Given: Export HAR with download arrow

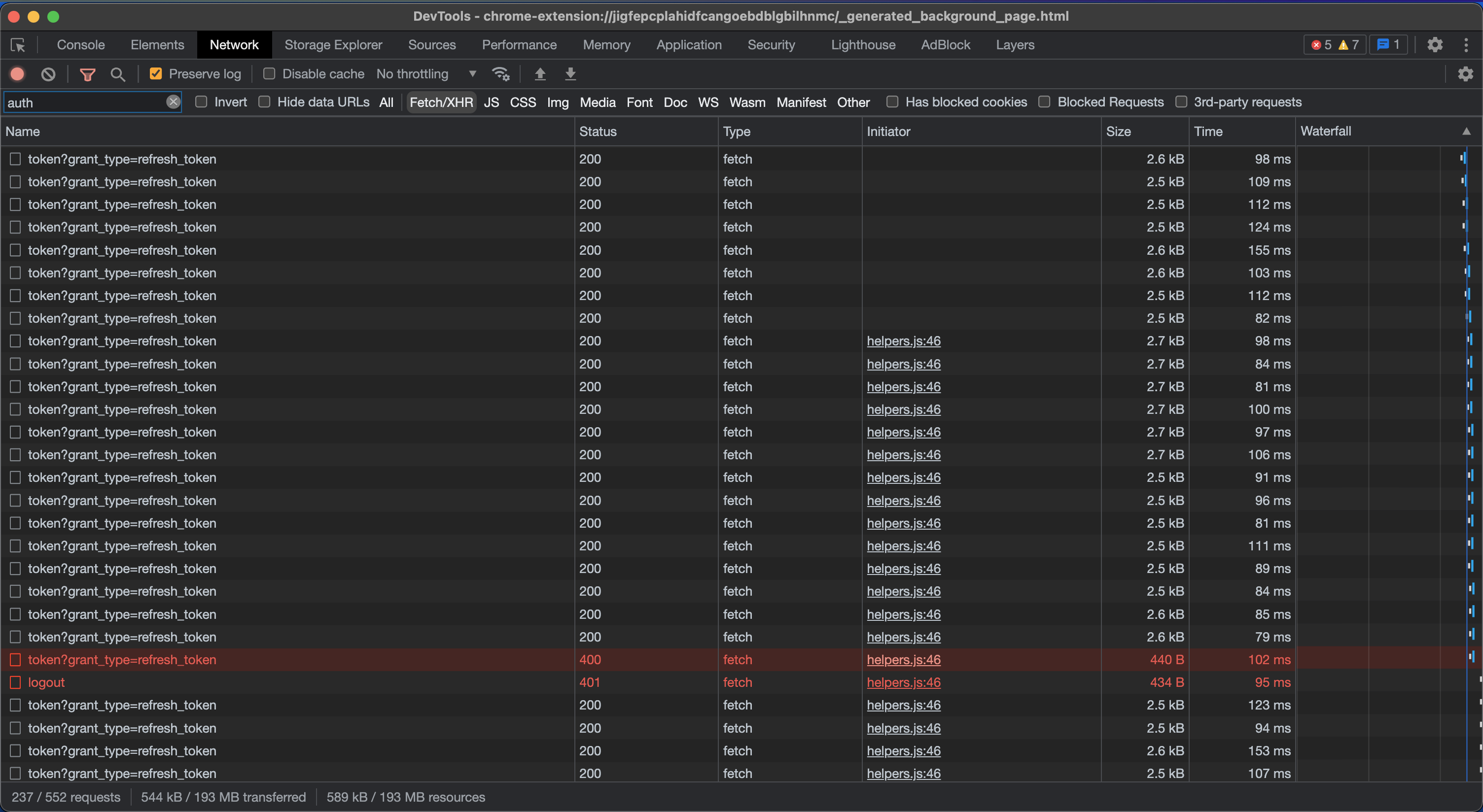Looking at the screenshot, I should [x=570, y=73].
